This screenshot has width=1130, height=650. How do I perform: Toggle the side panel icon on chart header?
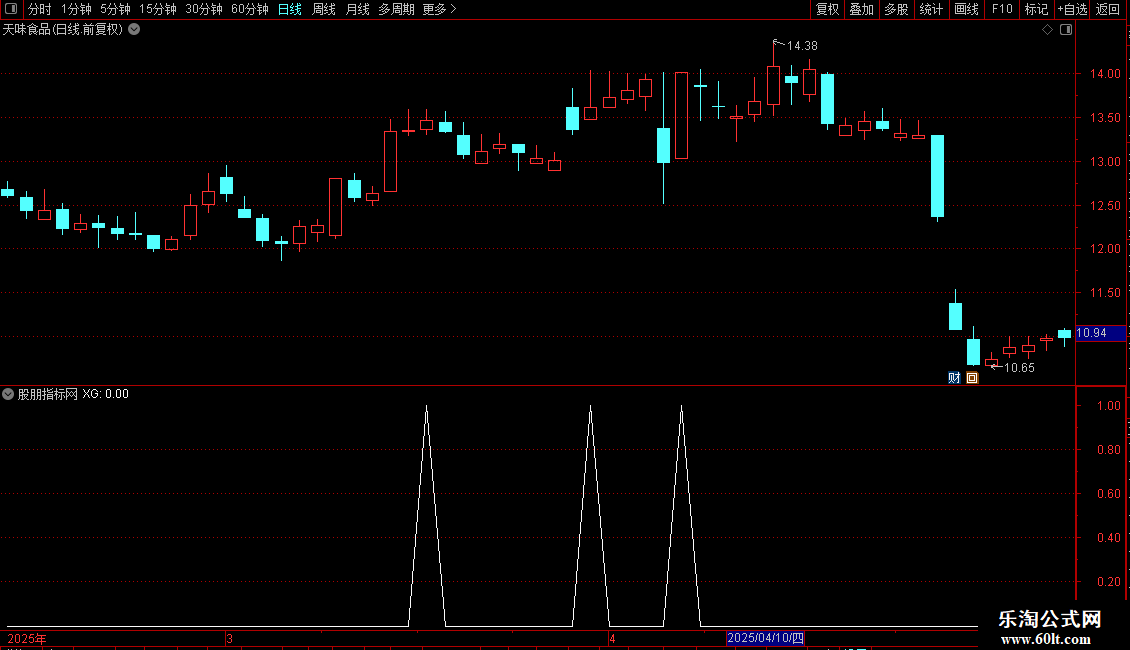(x=1066, y=30)
